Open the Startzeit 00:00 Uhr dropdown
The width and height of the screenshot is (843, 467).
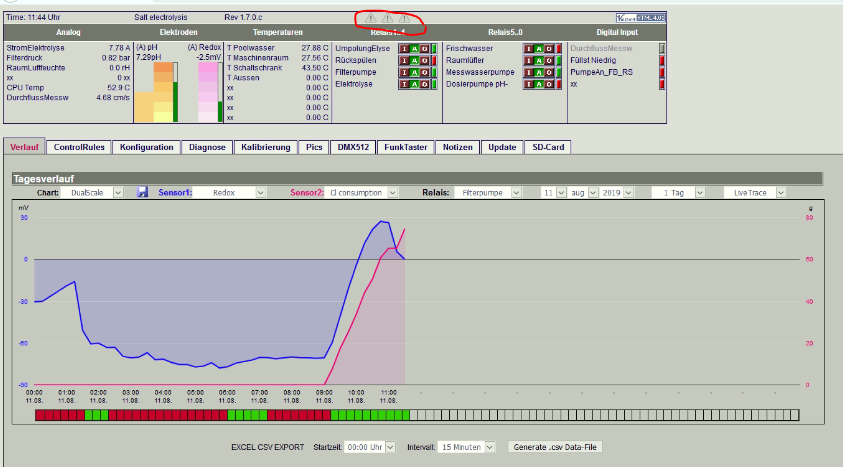370,447
